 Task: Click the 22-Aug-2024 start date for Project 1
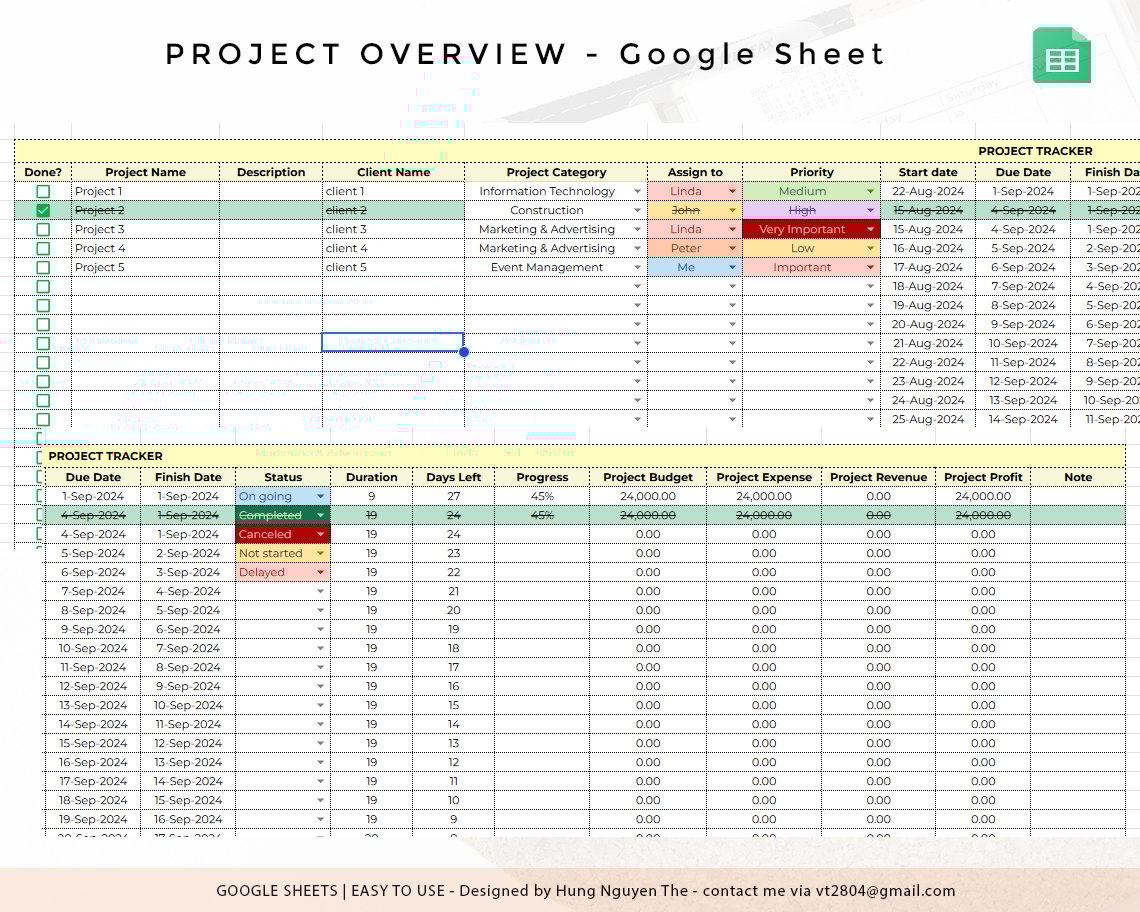click(928, 191)
